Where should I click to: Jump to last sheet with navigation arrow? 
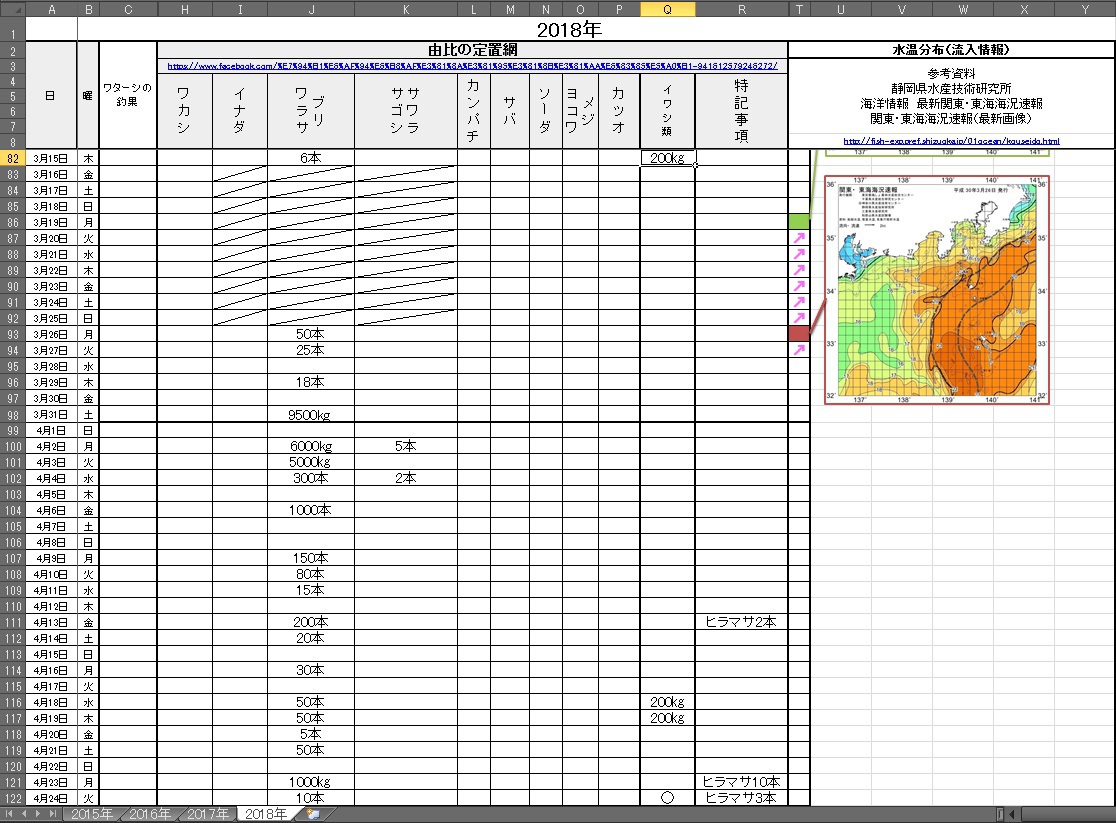pos(52,814)
